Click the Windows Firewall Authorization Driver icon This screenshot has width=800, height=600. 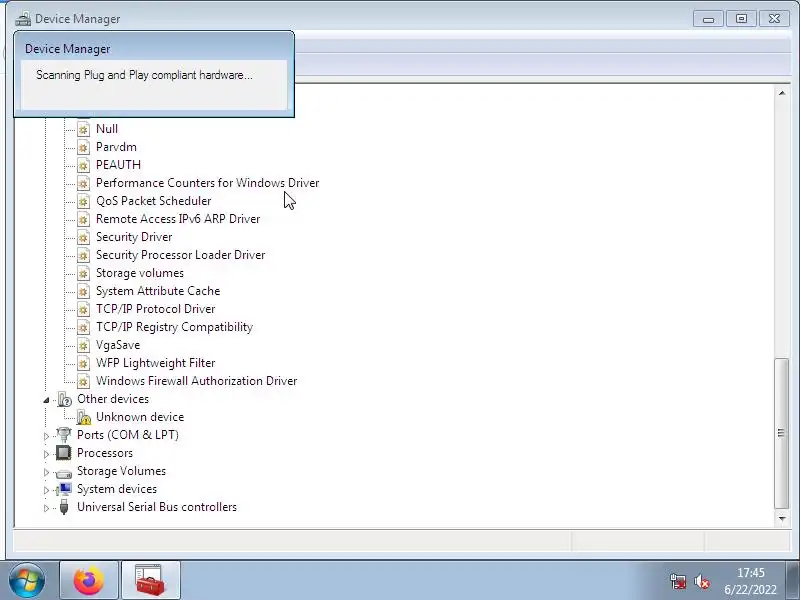tap(83, 381)
